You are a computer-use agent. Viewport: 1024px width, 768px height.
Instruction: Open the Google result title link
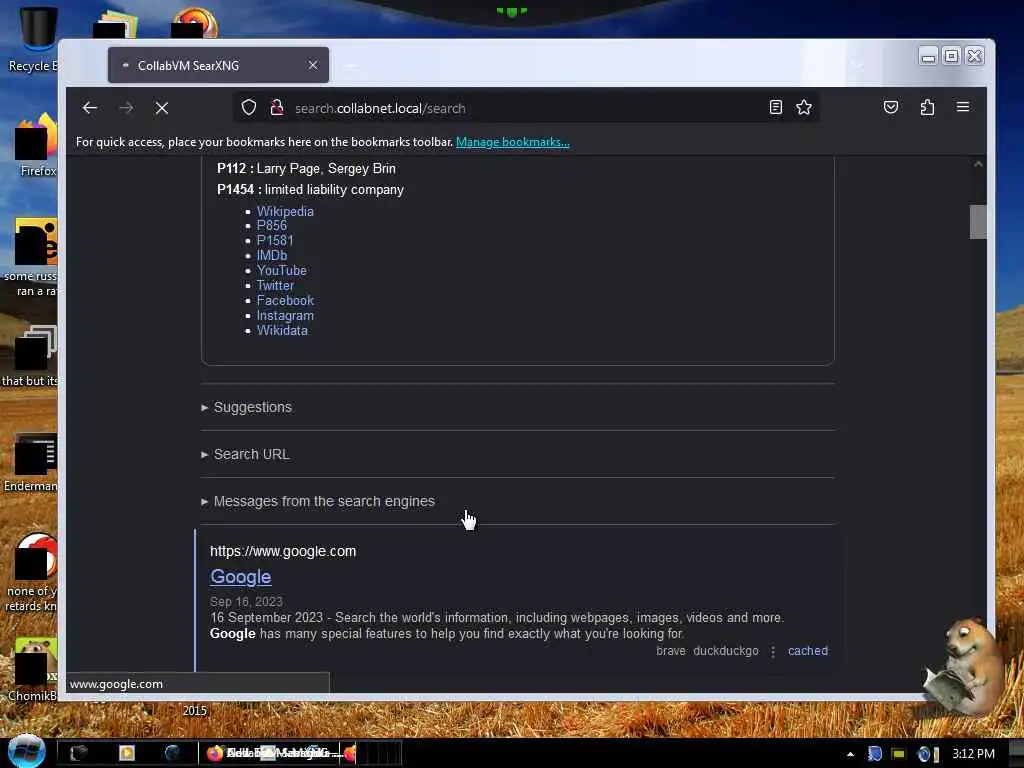240,577
